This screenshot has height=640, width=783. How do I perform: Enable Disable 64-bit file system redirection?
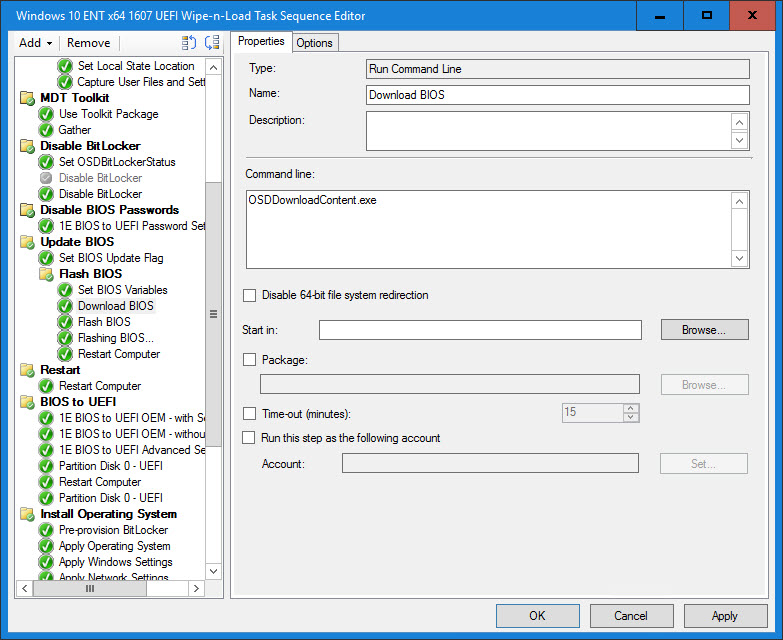(250, 296)
